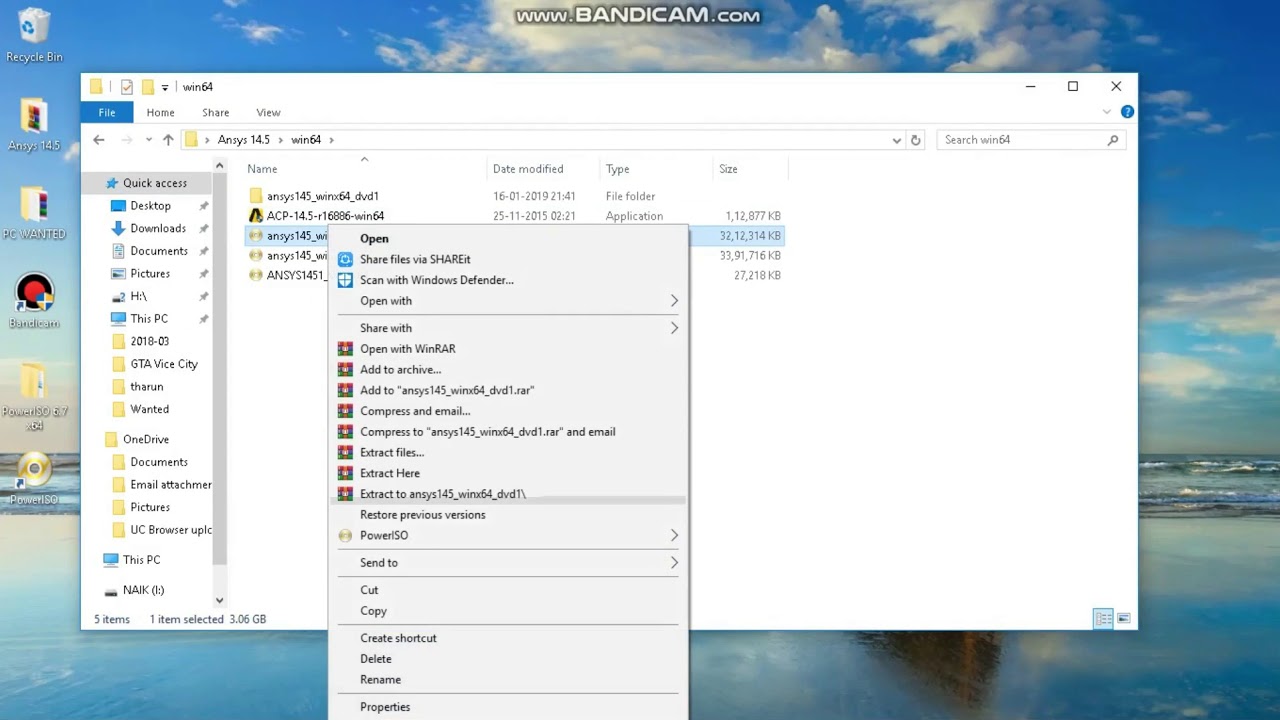This screenshot has height=720, width=1280.
Task: Open the File ribbon tab
Action: pos(107,112)
